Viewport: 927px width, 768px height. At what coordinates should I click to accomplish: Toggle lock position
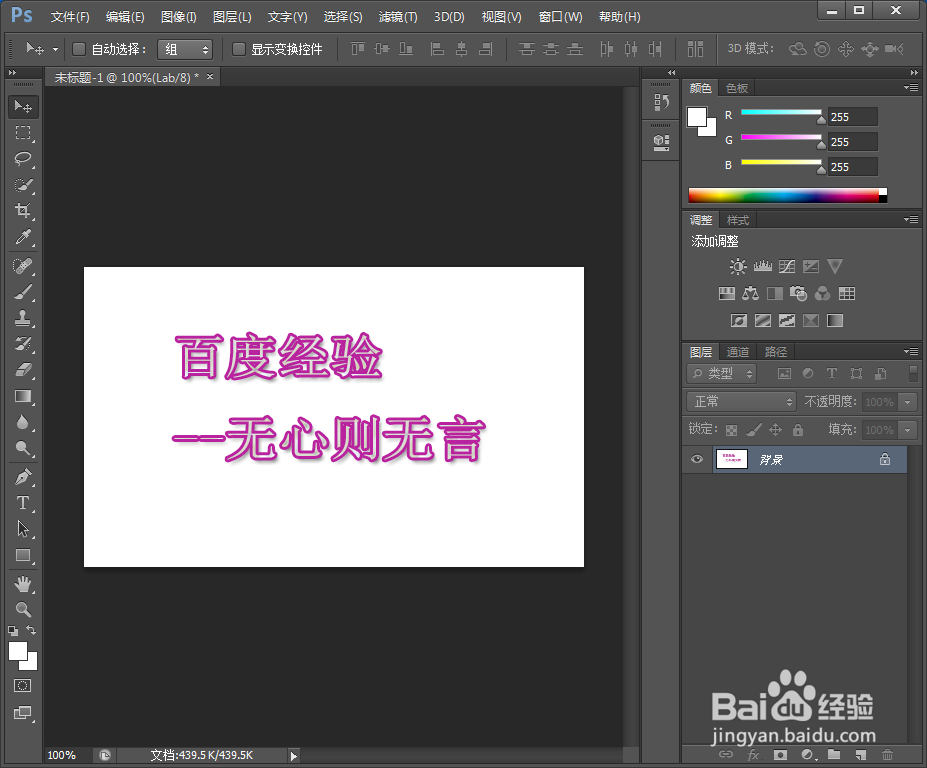776,430
